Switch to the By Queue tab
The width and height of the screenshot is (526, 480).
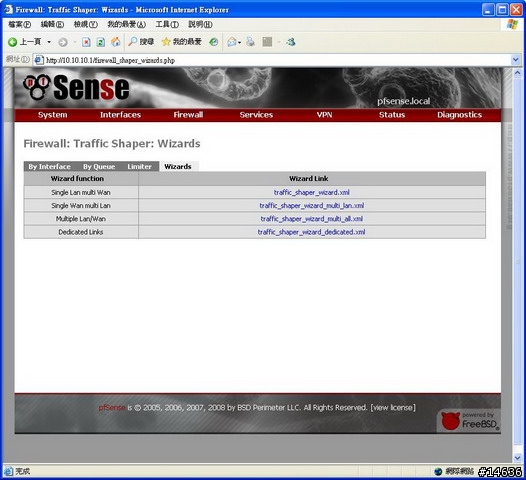[x=99, y=167]
